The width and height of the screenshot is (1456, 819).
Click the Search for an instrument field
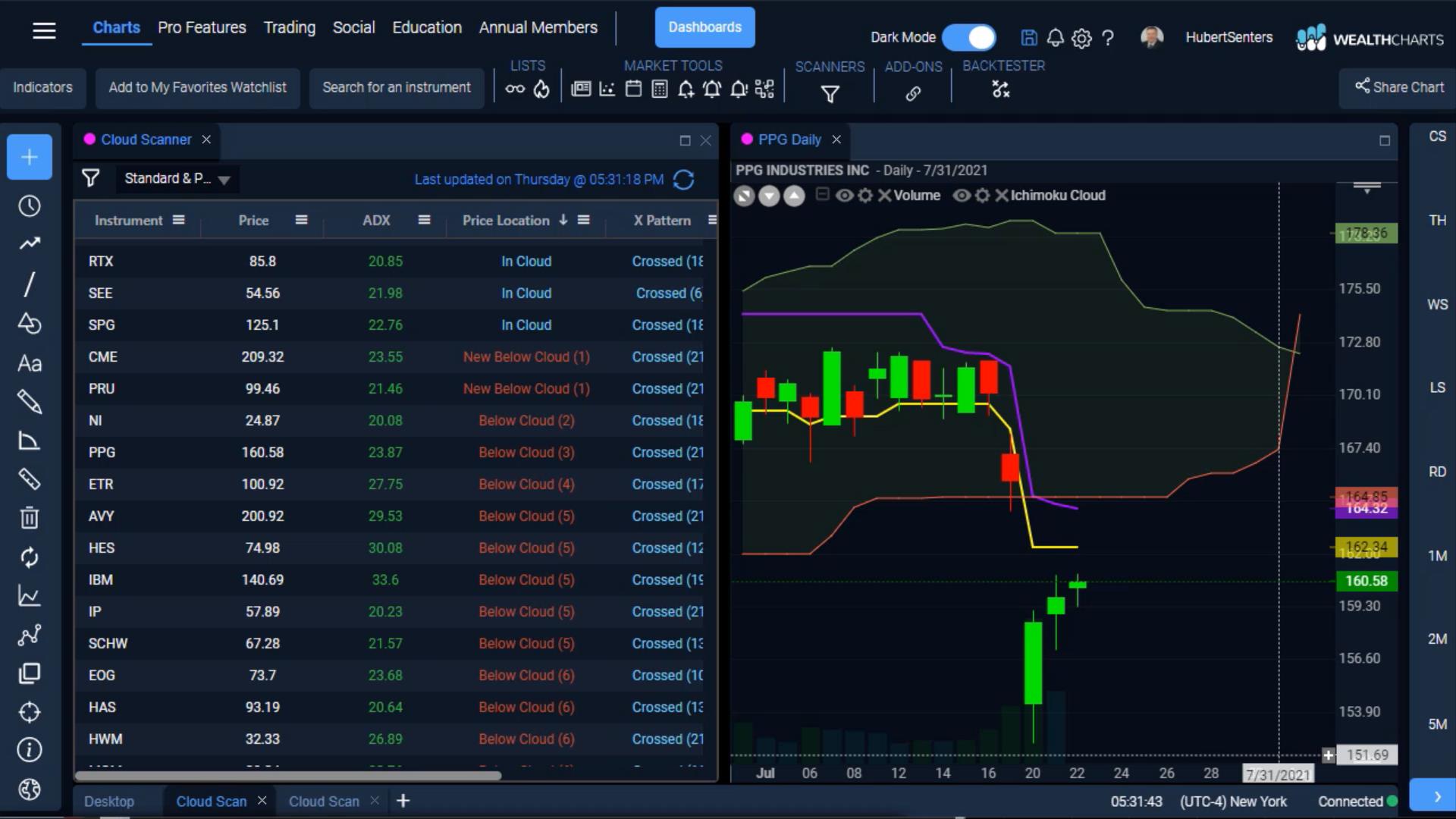pyautogui.click(x=397, y=87)
